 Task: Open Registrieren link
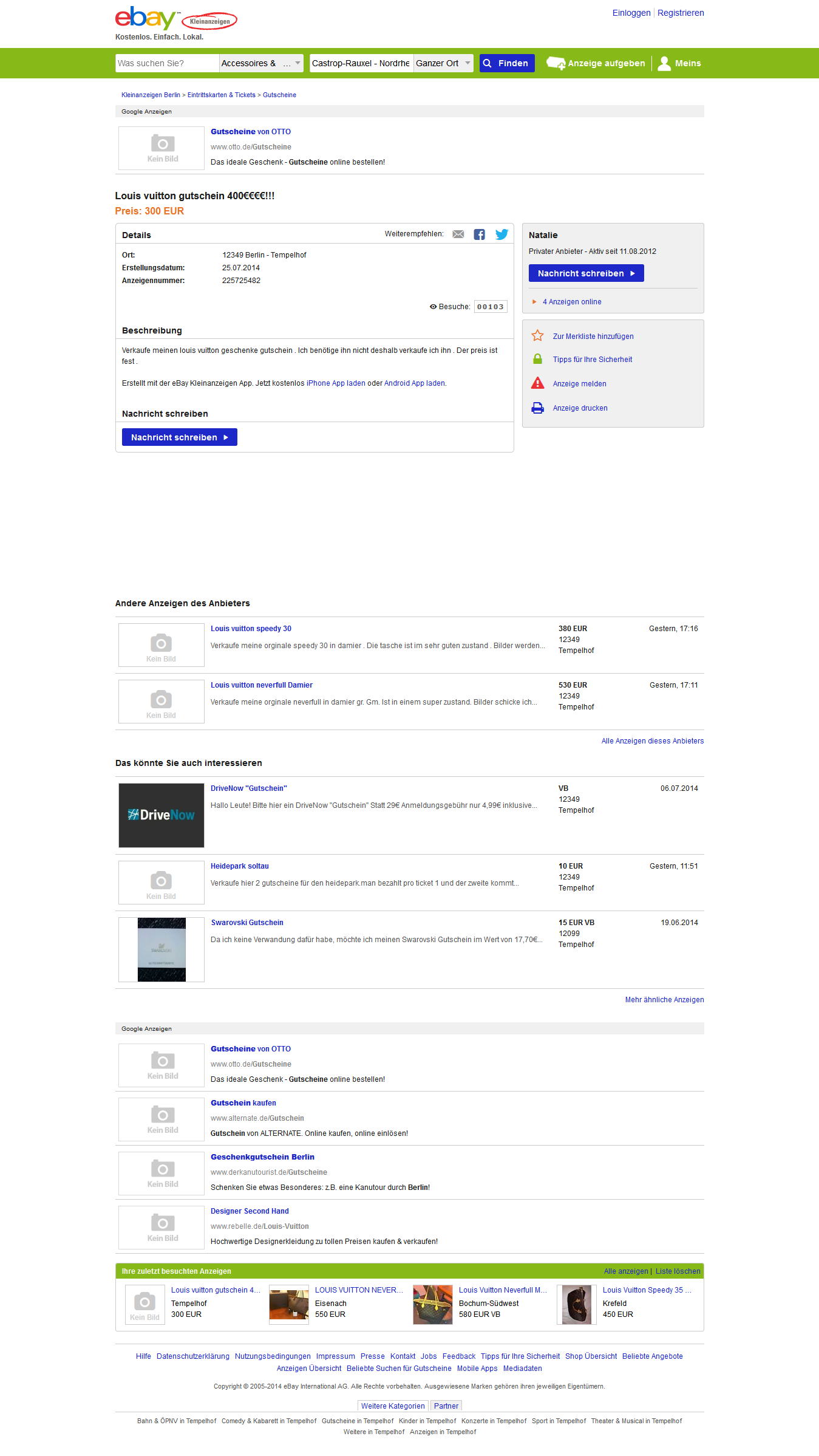(681, 13)
